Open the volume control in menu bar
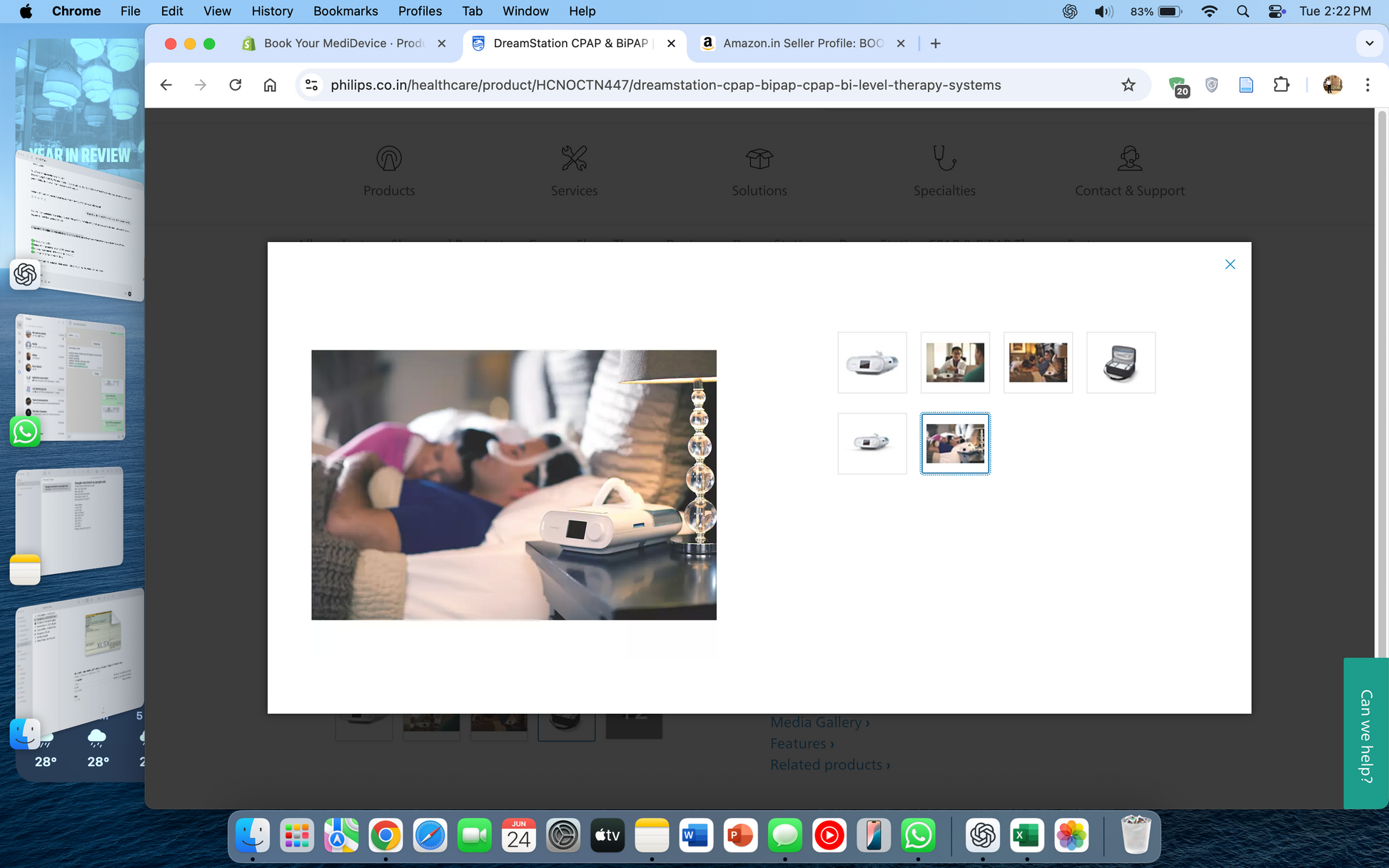1389x868 pixels. pos(1103,11)
